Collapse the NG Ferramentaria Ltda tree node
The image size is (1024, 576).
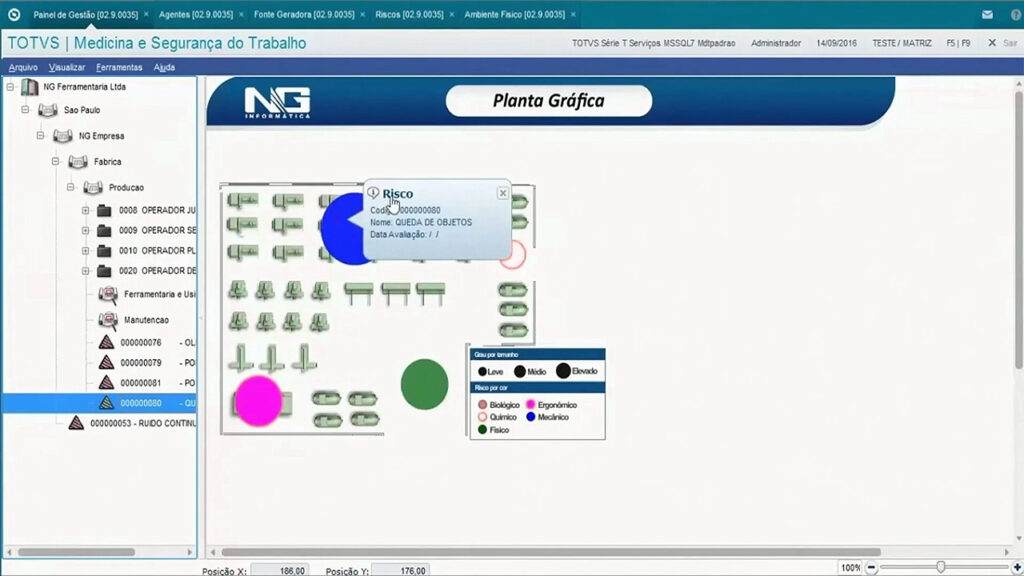click(x=10, y=87)
